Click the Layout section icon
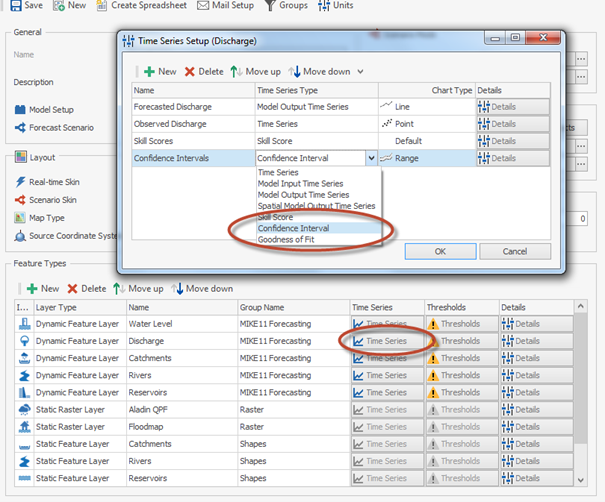Viewport: 605px width, 502px height. [20, 157]
